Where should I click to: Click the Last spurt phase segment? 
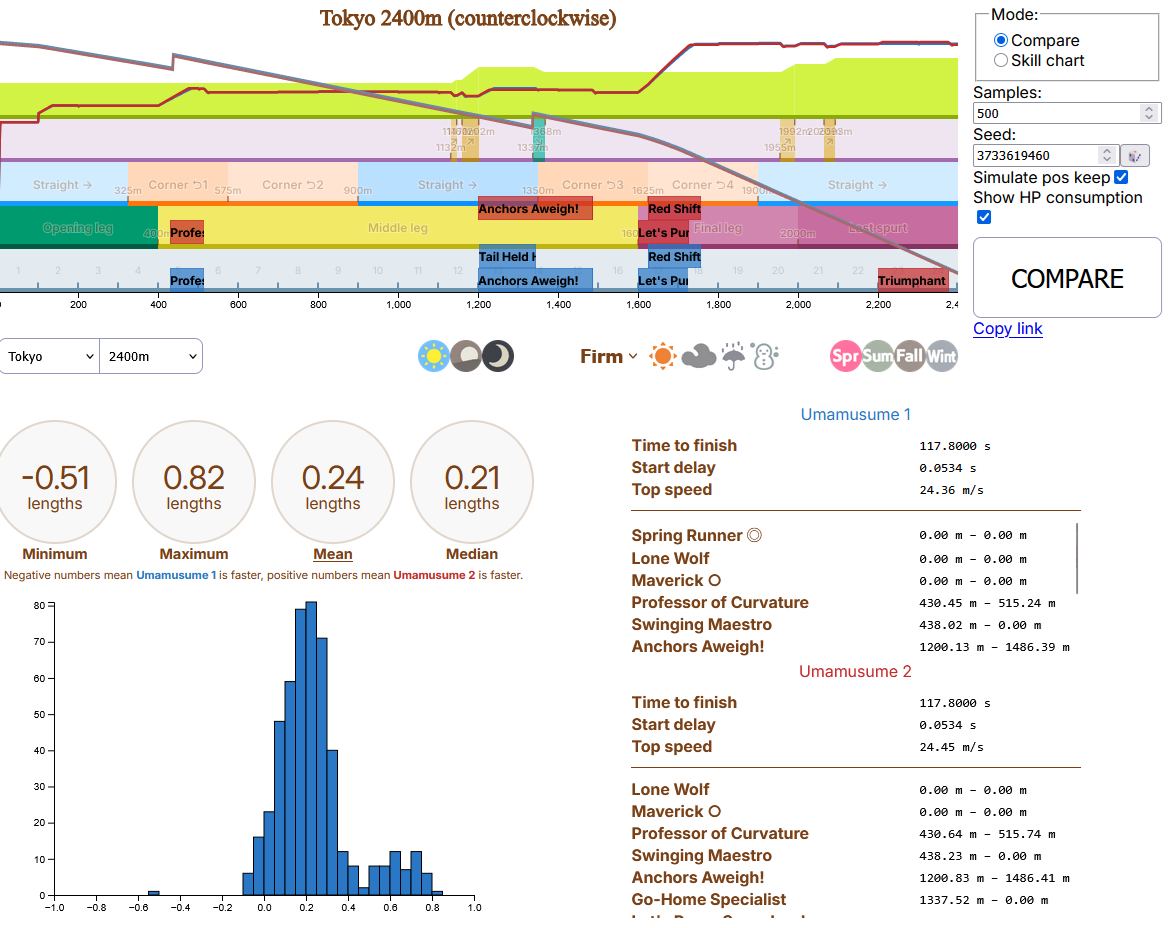[877, 227]
